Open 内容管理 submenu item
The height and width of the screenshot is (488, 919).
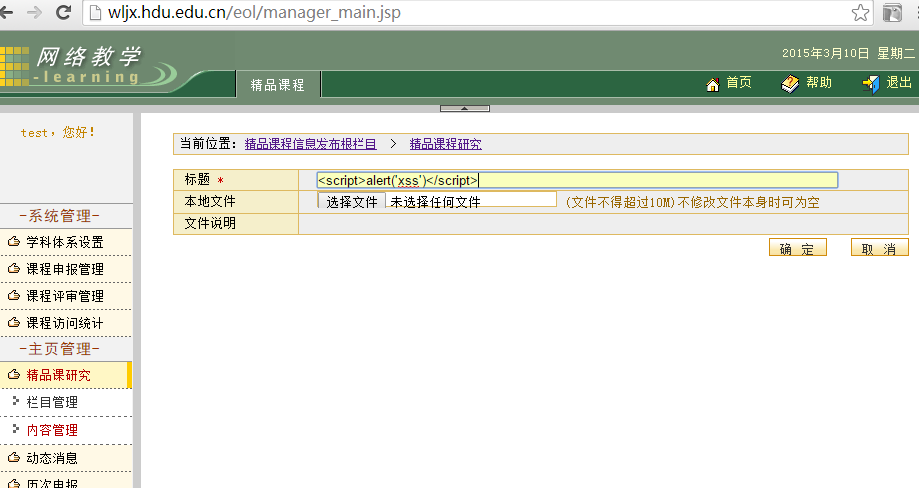click(x=52, y=430)
